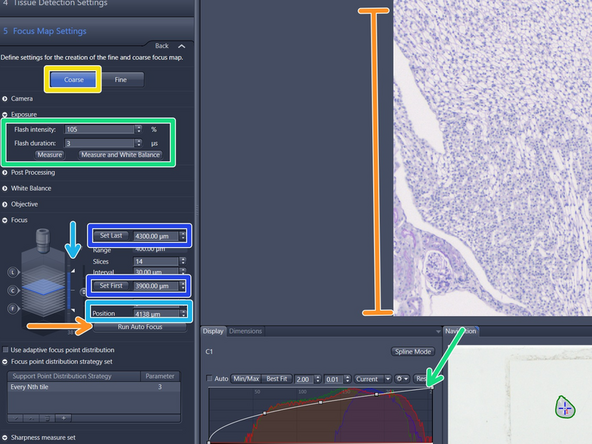Screen dimensions: 592x444
Task: Toggle Use adaptive focus point distribution
Action: click(5, 350)
